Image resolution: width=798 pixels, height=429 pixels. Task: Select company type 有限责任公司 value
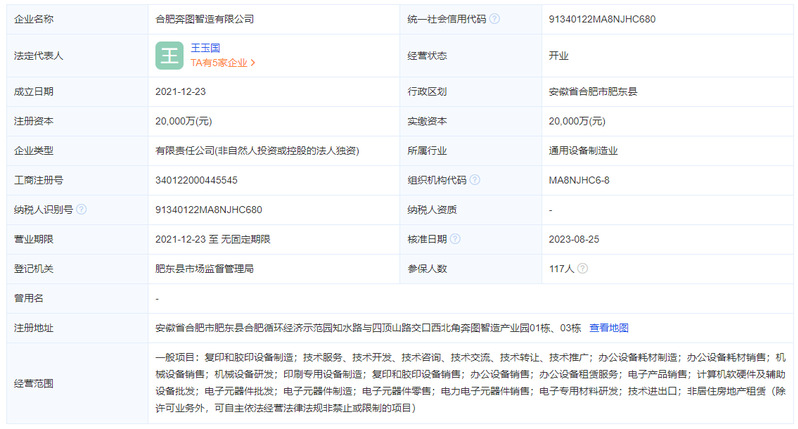(x=257, y=151)
